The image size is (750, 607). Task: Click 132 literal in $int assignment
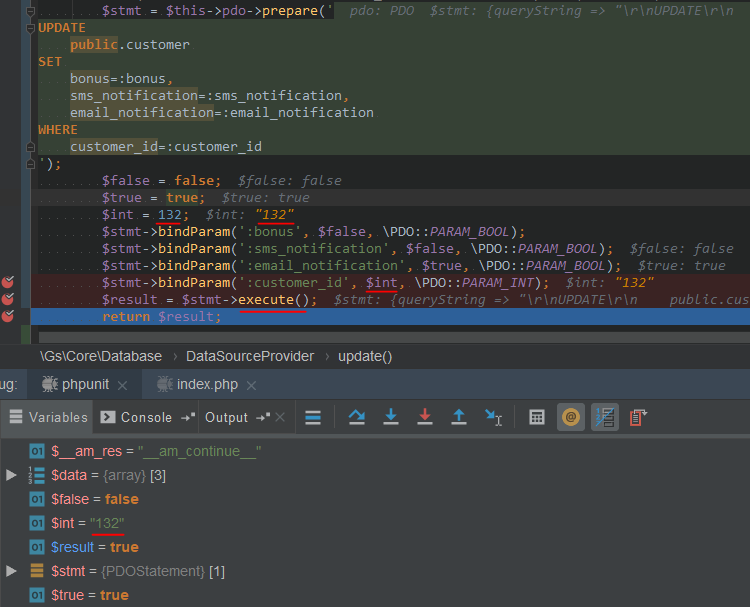pyautogui.click(x=170, y=215)
